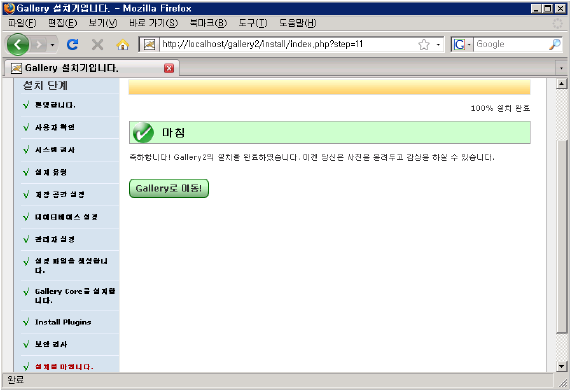Image resolution: width=570 pixels, height=390 pixels.
Task: Open the 파일(F) menu
Action: coord(22,23)
